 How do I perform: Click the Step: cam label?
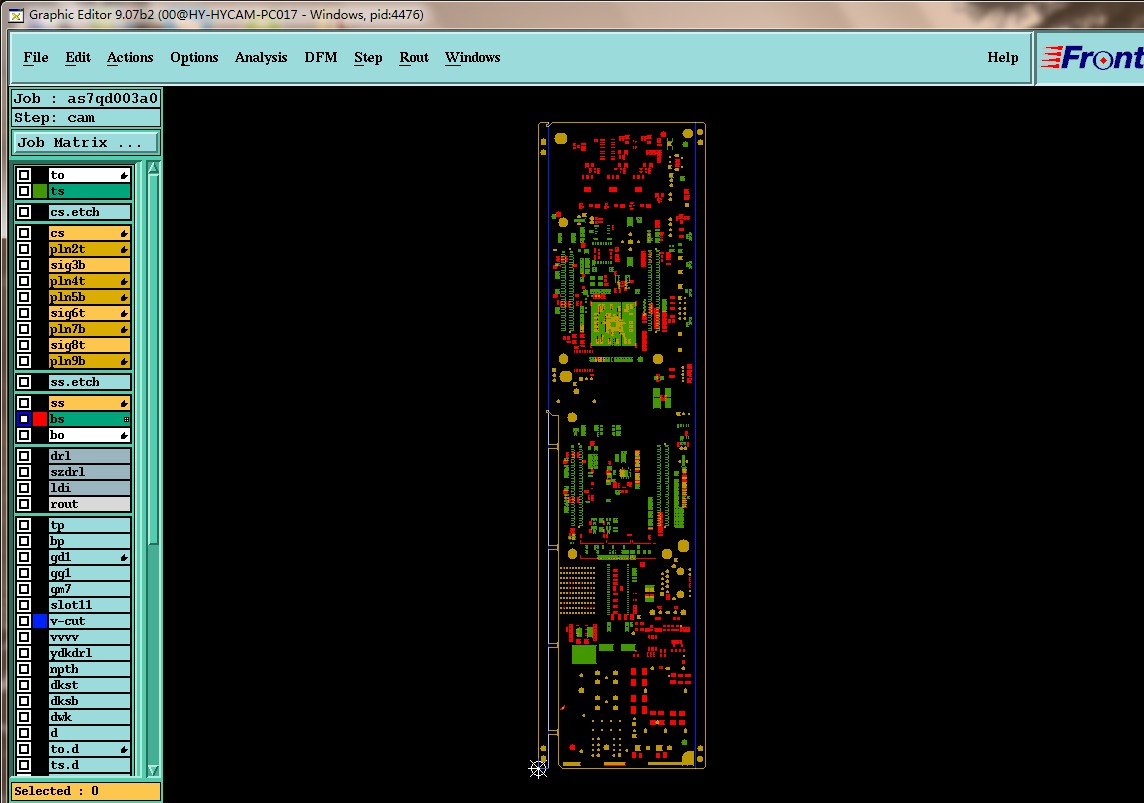(x=85, y=118)
